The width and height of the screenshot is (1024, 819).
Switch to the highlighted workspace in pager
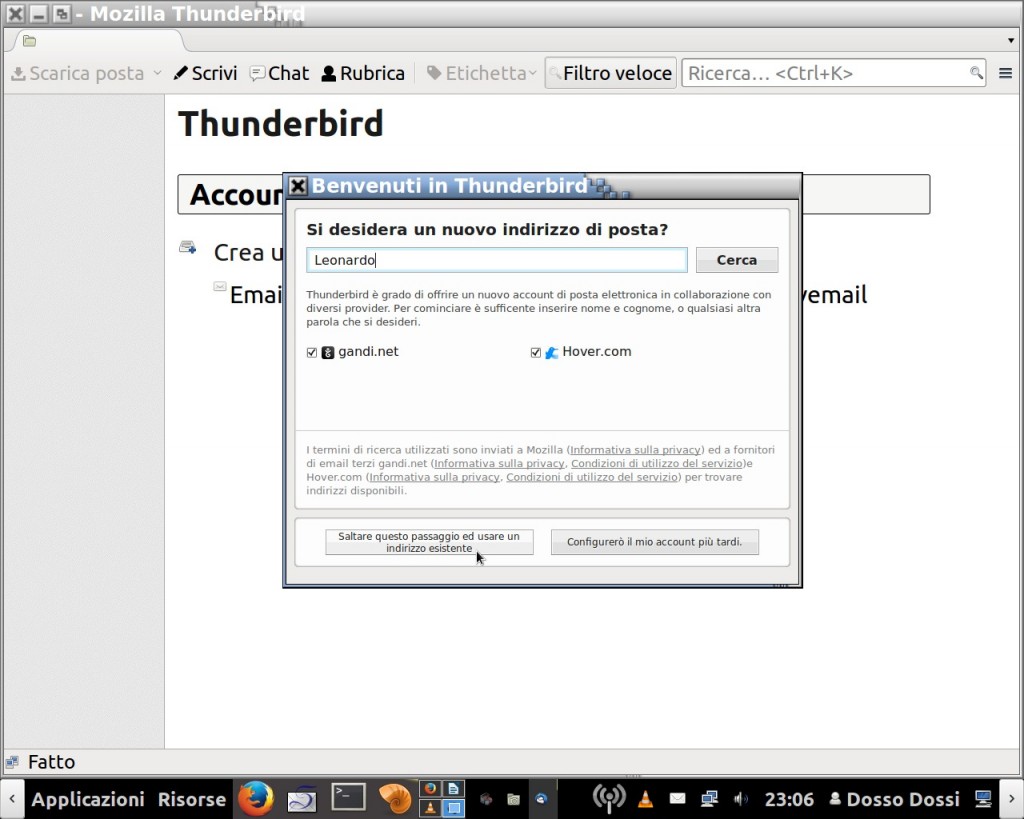coord(453,808)
